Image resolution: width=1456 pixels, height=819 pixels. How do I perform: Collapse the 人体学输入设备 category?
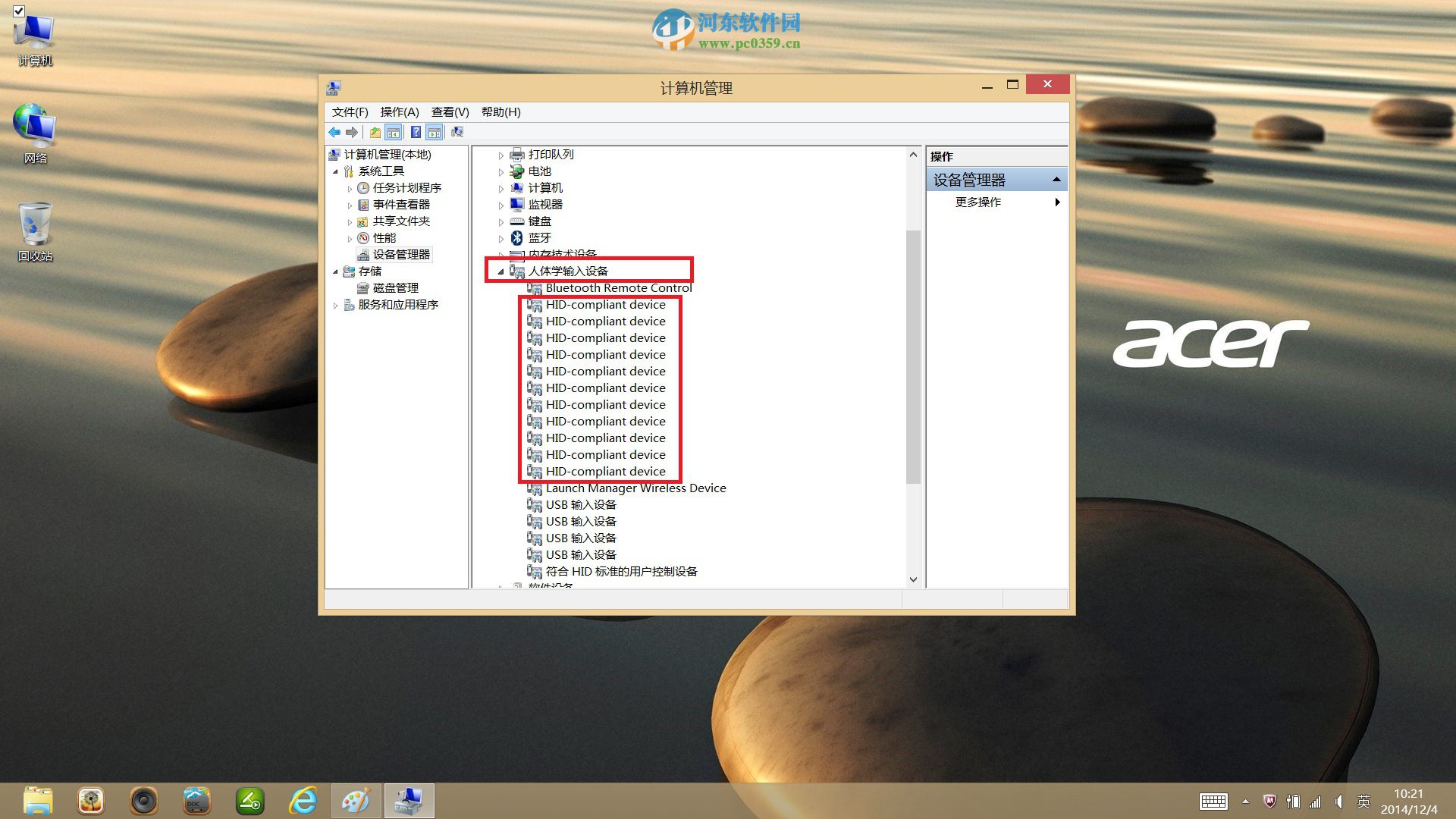pyautogui.click(x=500, y=271)
